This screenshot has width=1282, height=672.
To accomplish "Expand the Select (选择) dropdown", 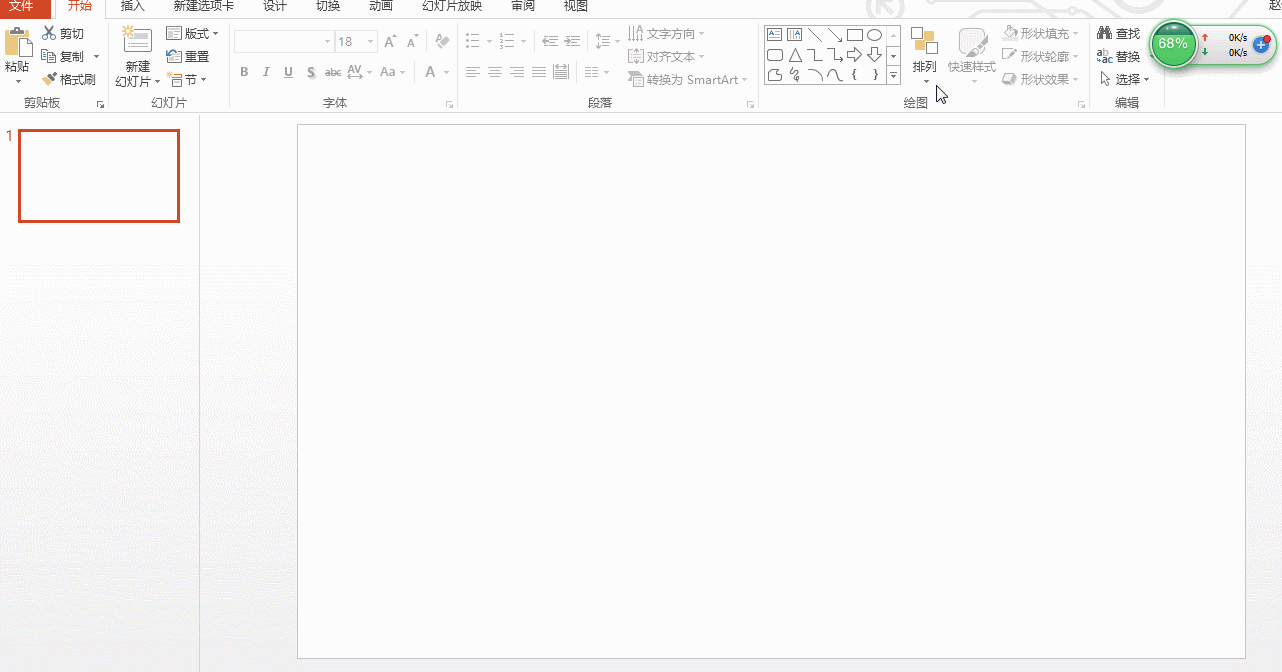I will pos(1124,79).
